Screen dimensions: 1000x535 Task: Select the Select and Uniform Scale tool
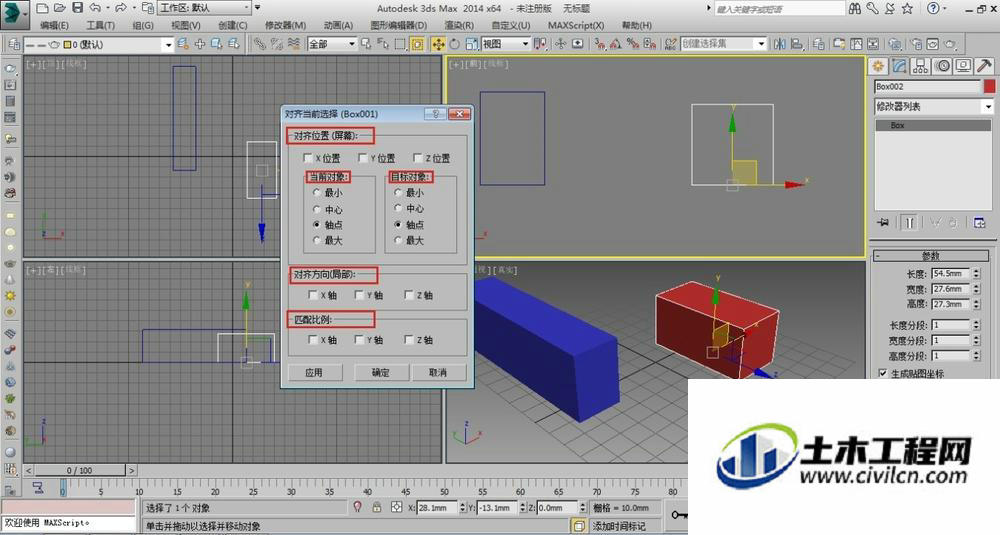[x=472, y=44]
